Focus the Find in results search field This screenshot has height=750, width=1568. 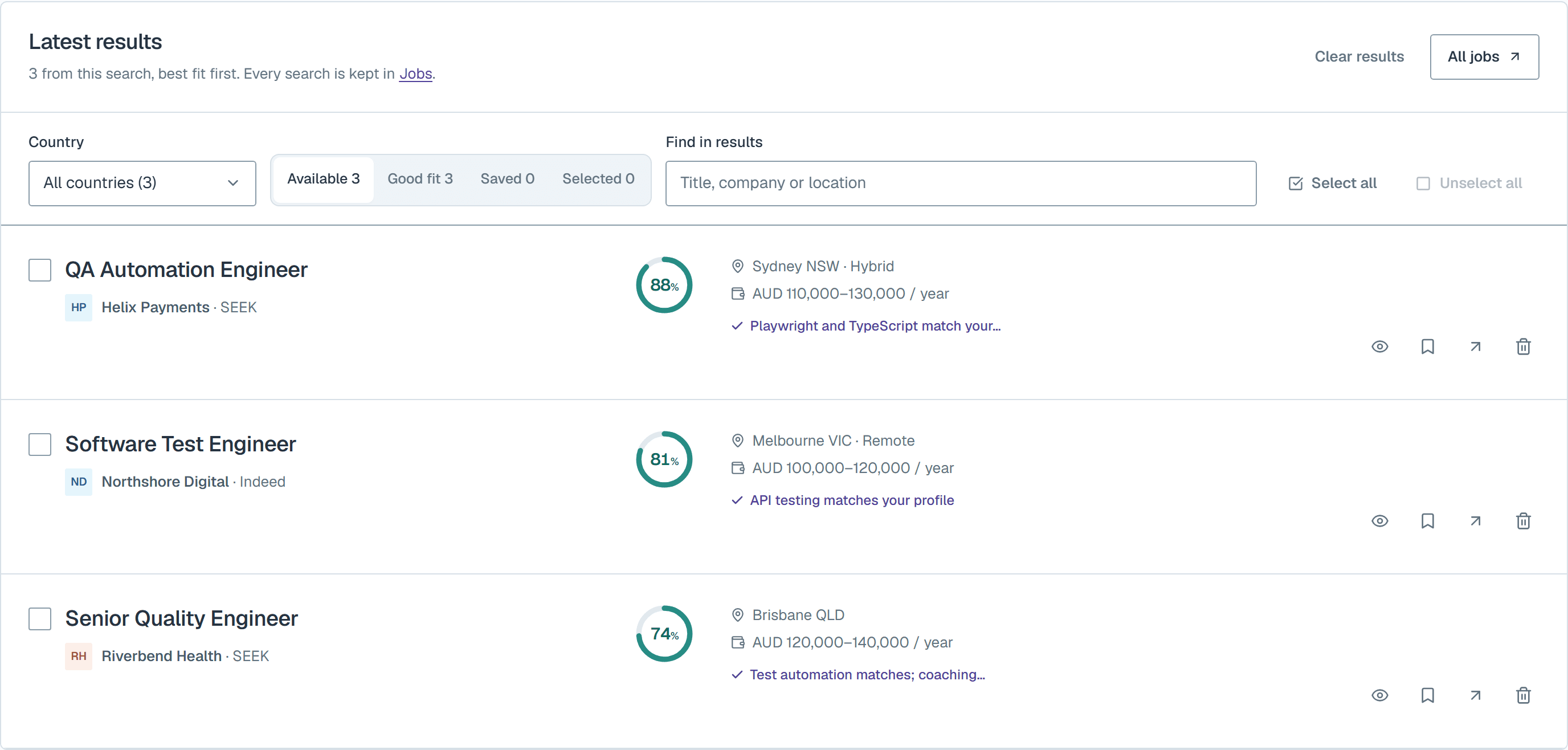[961, 184]
